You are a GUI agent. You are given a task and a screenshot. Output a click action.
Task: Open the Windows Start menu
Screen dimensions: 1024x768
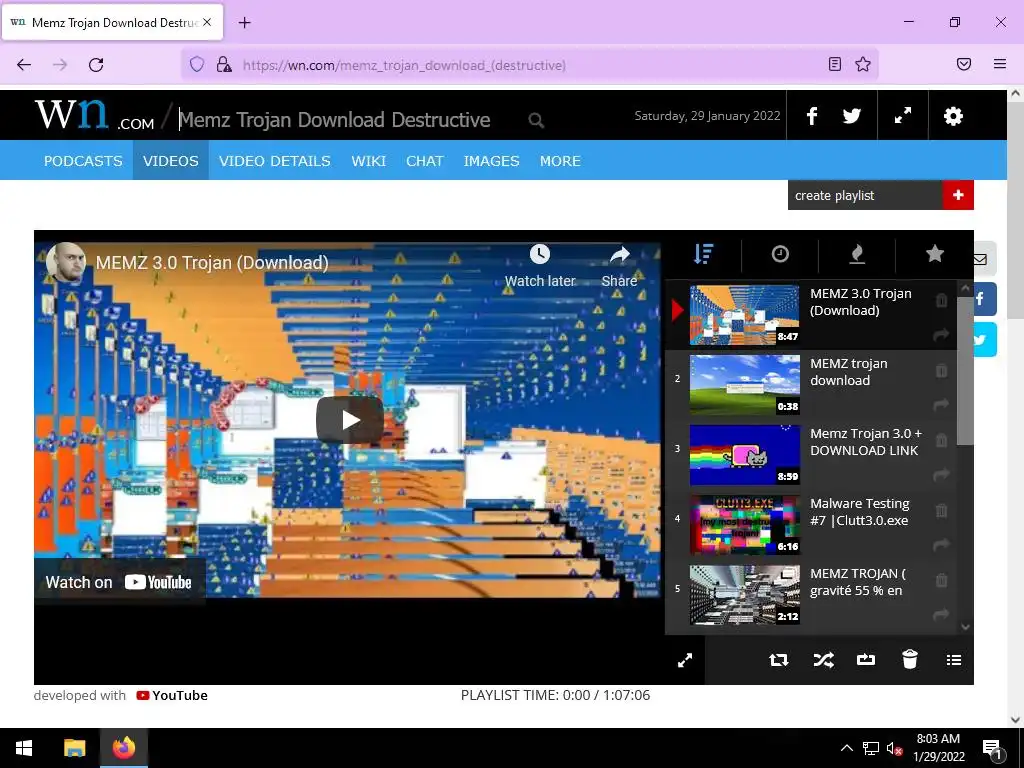click(24, 748)
